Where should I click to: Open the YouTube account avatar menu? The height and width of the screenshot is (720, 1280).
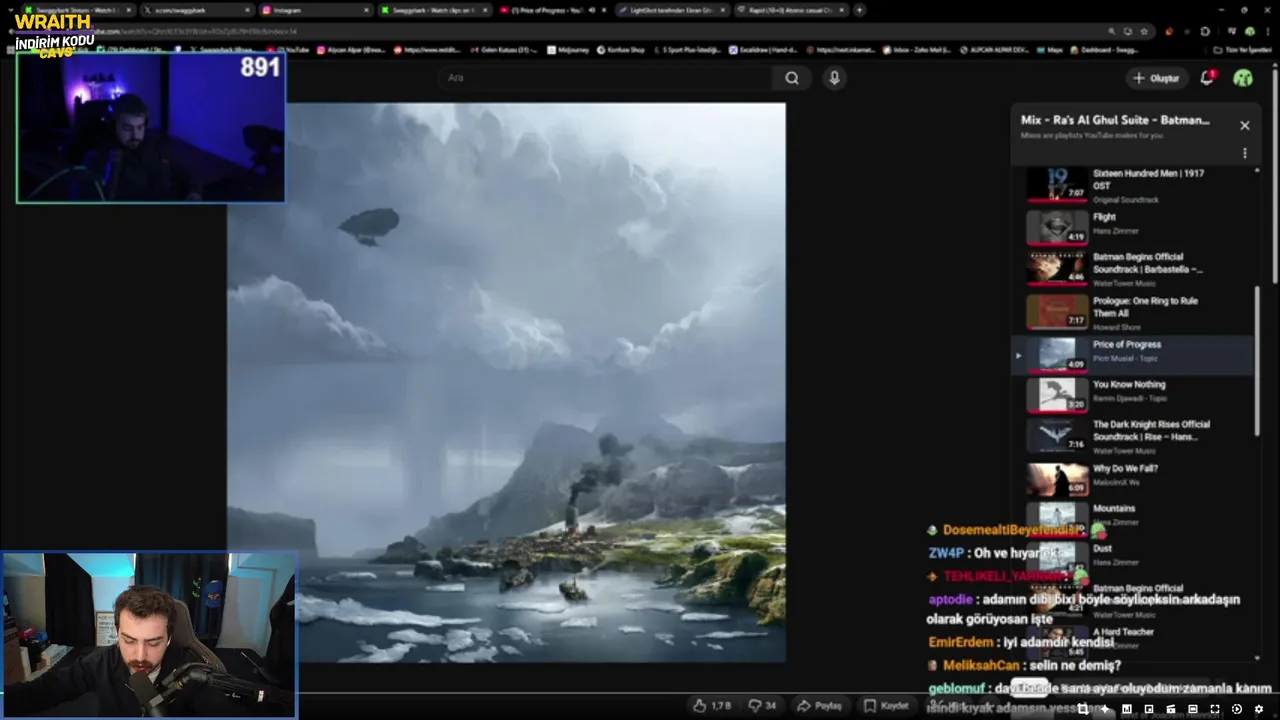coord(1243,78)
